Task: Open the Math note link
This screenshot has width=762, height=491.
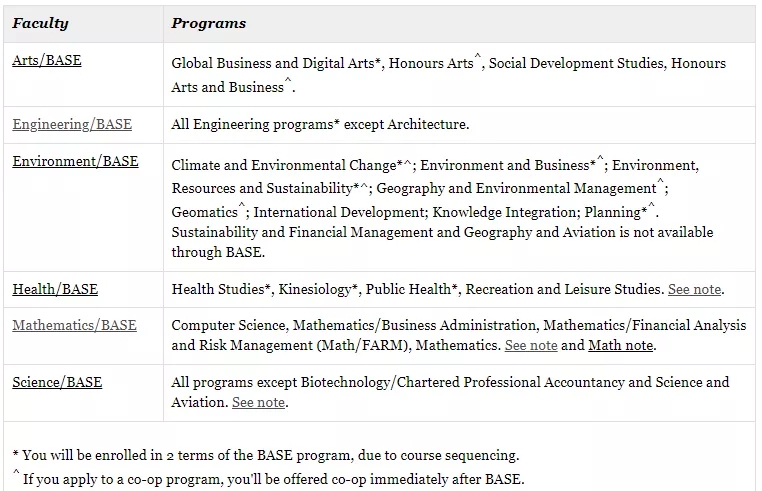Action: coord(621,345)
